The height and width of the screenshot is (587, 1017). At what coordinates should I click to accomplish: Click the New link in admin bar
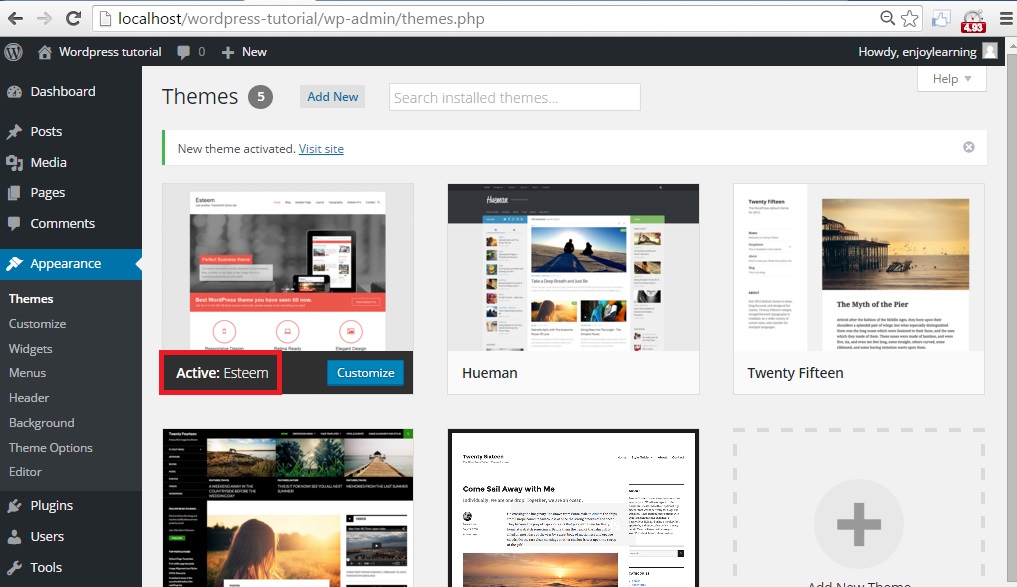point(254,52)
